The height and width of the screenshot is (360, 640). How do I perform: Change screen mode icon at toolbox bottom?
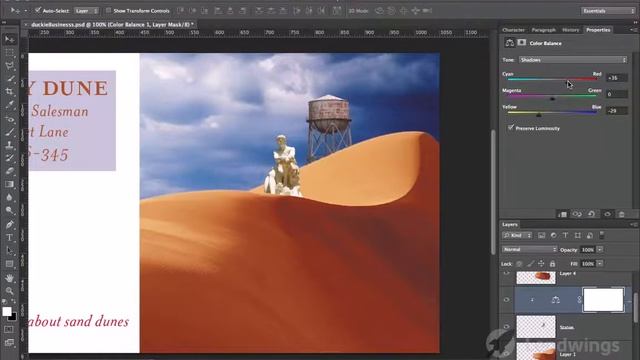click(x=9, y=342)
